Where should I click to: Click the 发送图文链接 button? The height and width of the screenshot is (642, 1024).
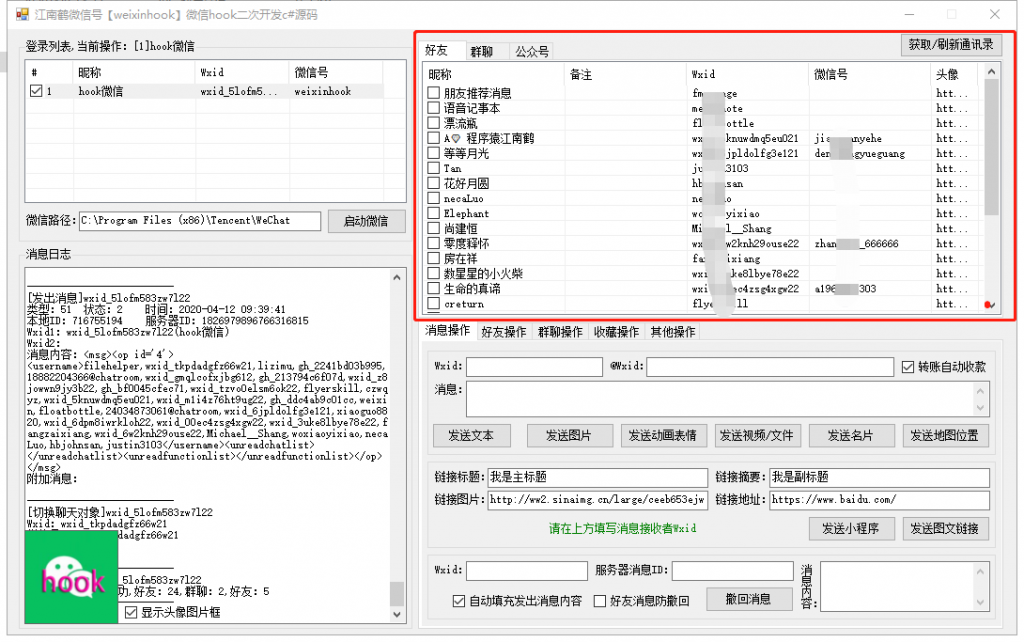(945, 528)
